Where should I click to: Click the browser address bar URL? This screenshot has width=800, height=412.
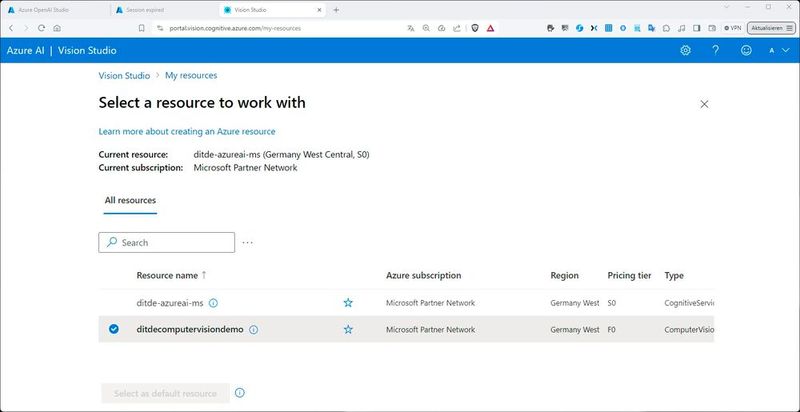click(235, 29)
